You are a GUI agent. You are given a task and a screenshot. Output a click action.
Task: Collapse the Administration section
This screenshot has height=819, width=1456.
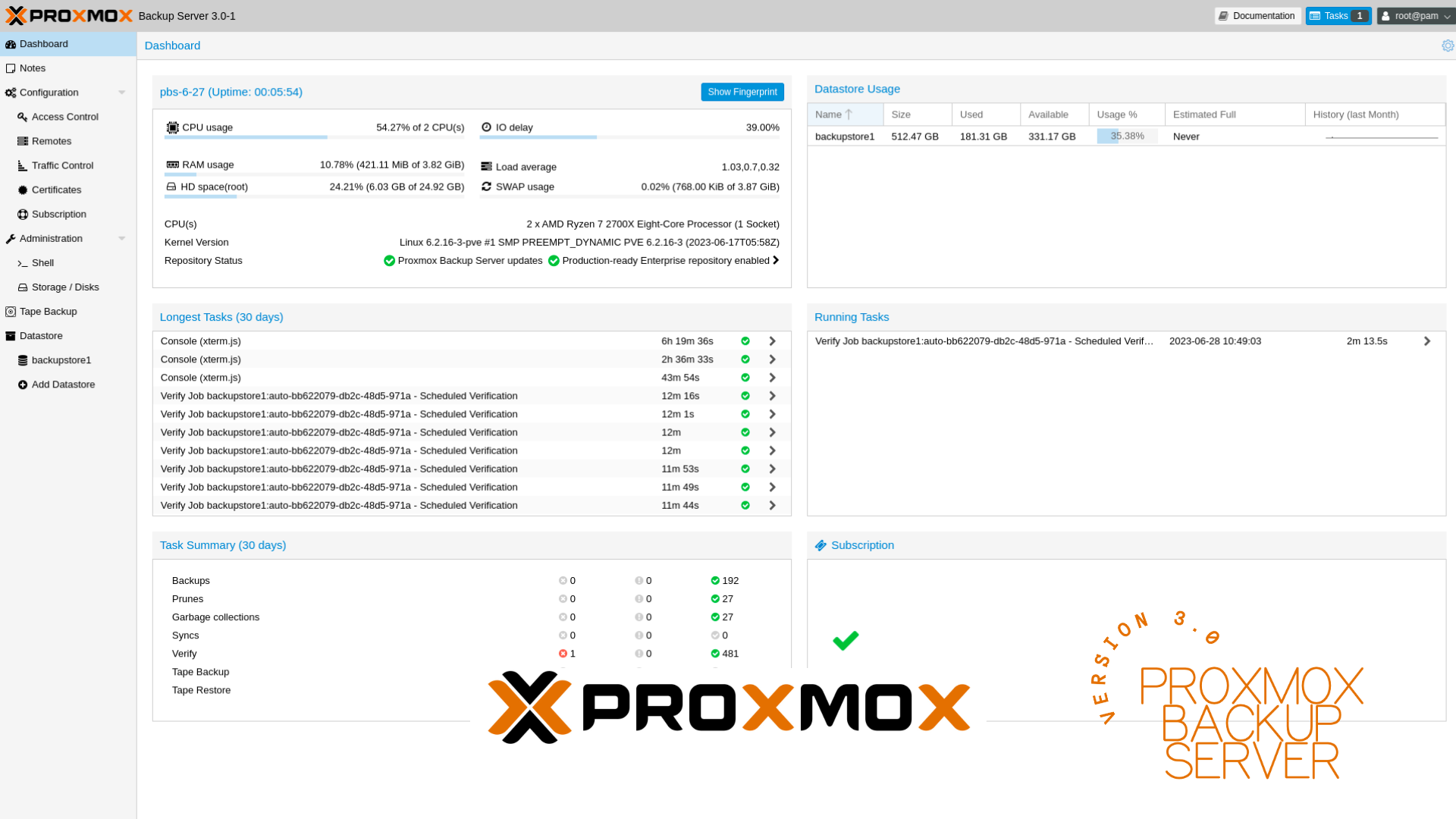(121, 238)
